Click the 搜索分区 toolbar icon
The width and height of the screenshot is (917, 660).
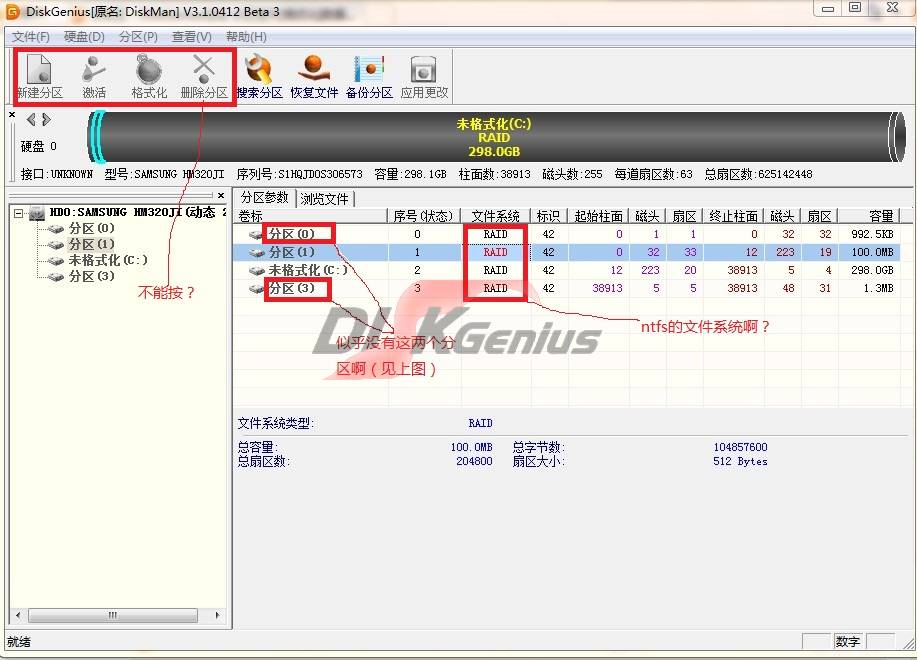(x=260, y=76)
